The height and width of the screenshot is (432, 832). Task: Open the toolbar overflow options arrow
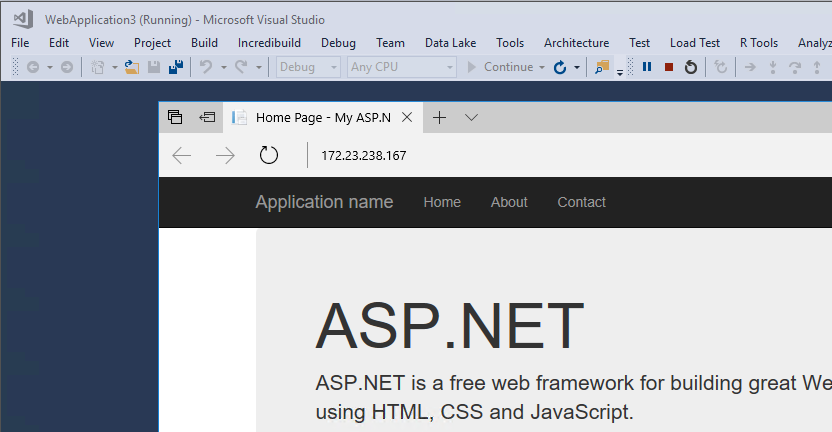click(x=620, y=72)
